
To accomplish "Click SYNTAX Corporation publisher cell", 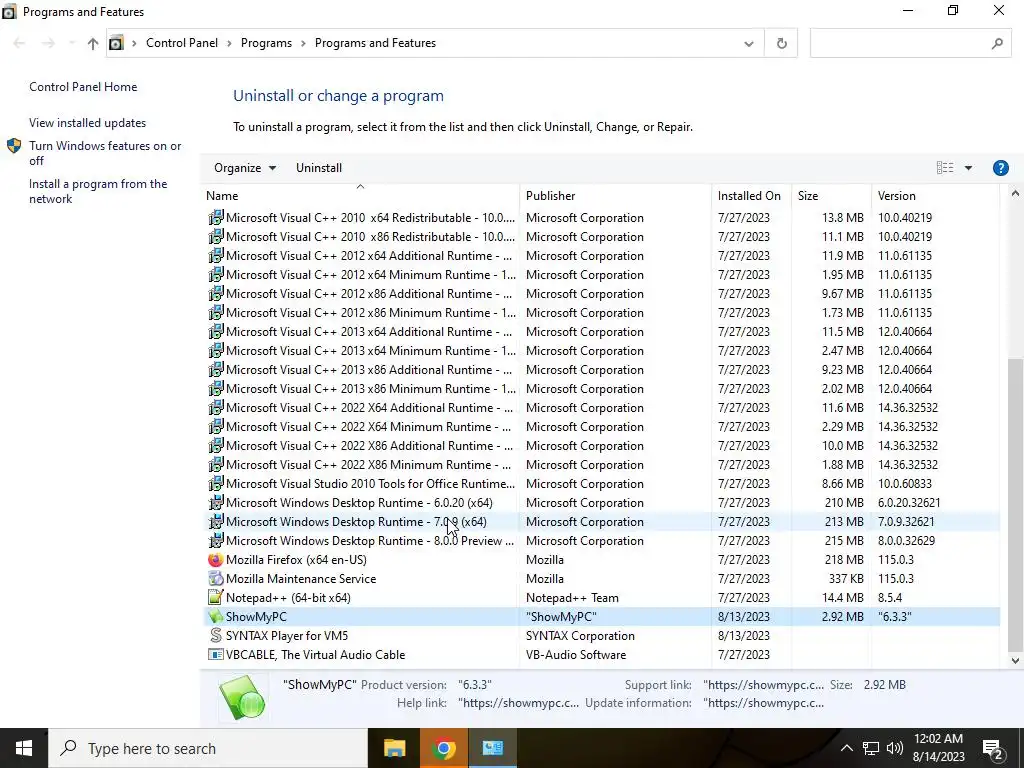I will pyautogui.click(x=580, y=635).
